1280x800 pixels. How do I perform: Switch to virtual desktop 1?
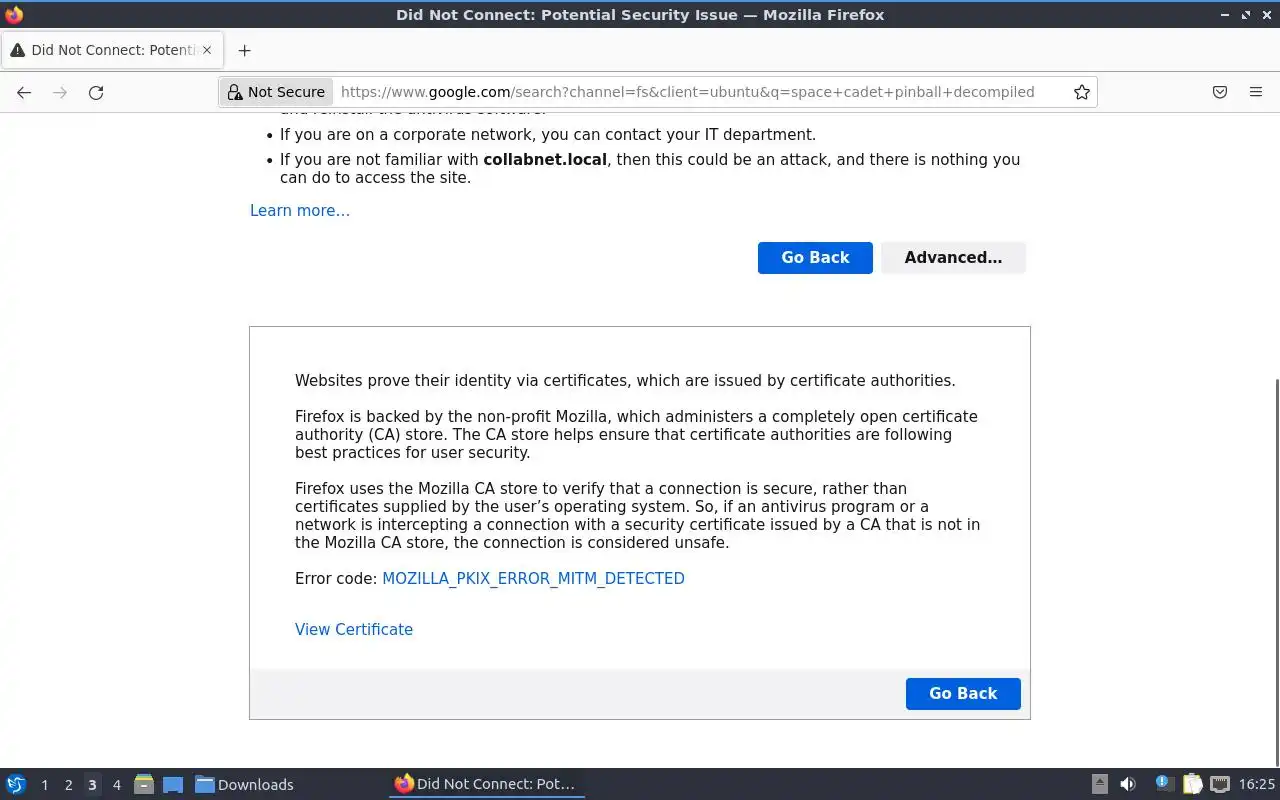(x=44, y=785)
